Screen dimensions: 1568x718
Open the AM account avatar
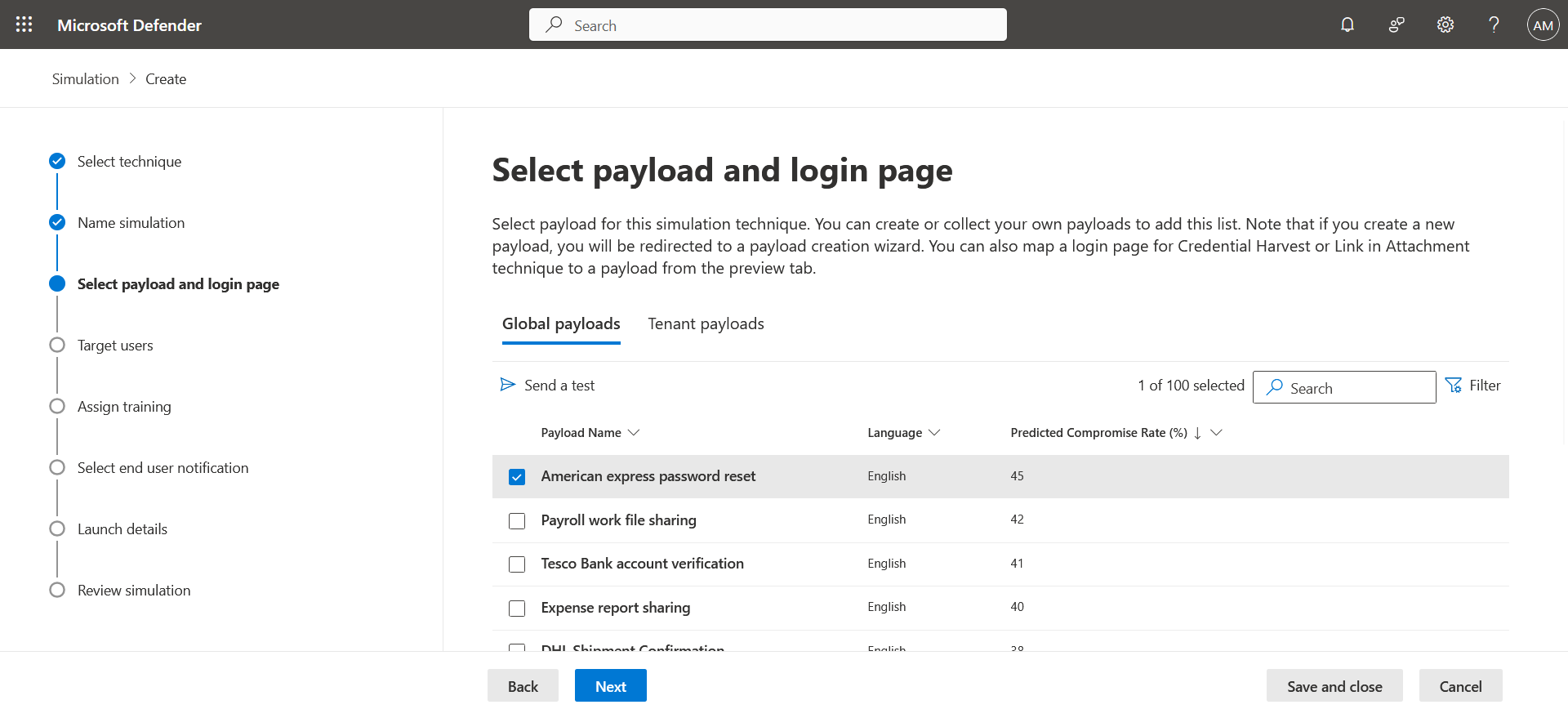coord(1543,25)
